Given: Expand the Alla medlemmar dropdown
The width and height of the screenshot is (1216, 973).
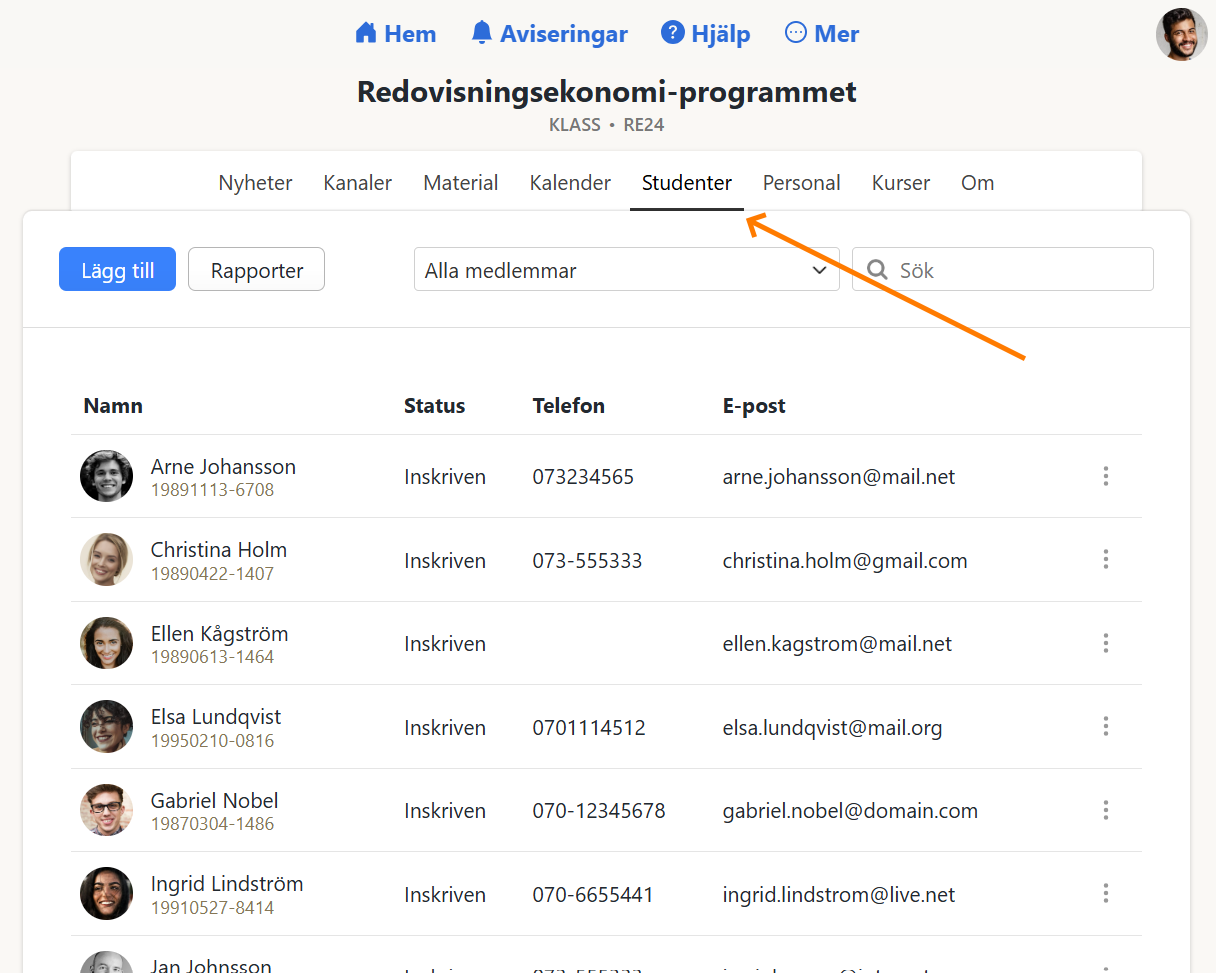Looking at the screenshot, I should (x=626, y=270).
